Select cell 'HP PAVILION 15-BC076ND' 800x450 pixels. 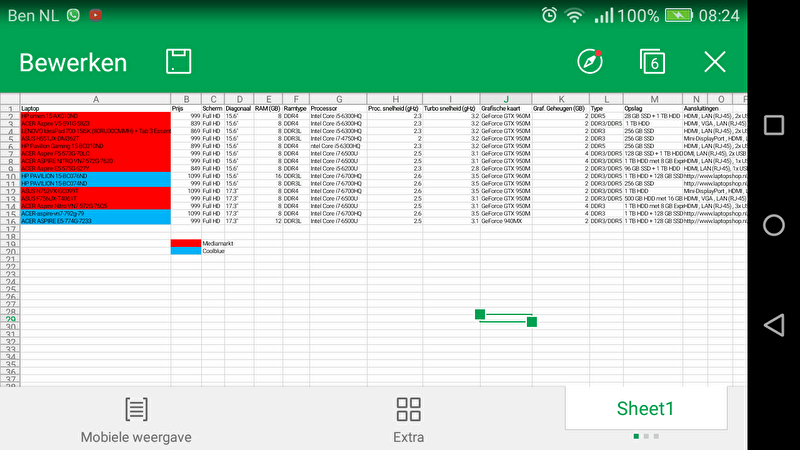tap(95, 176)
